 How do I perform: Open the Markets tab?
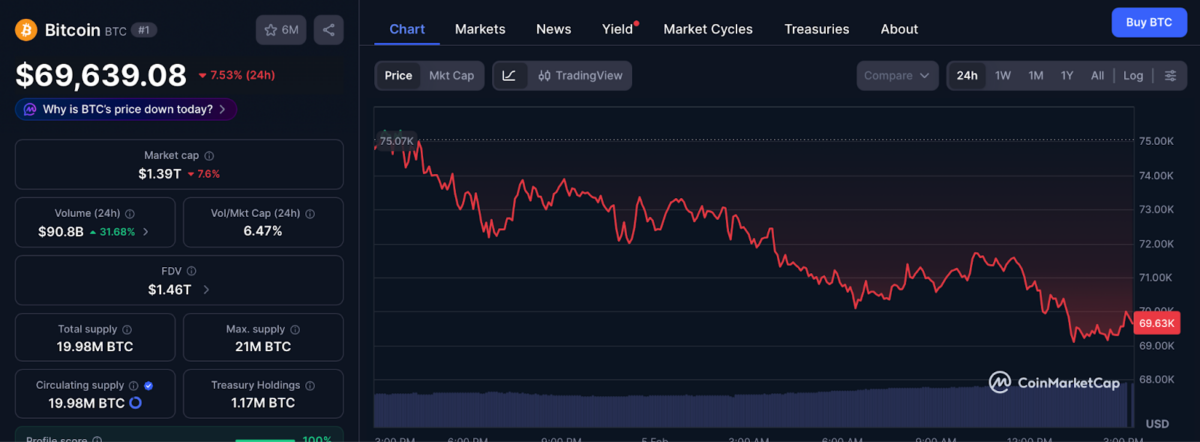480,29
